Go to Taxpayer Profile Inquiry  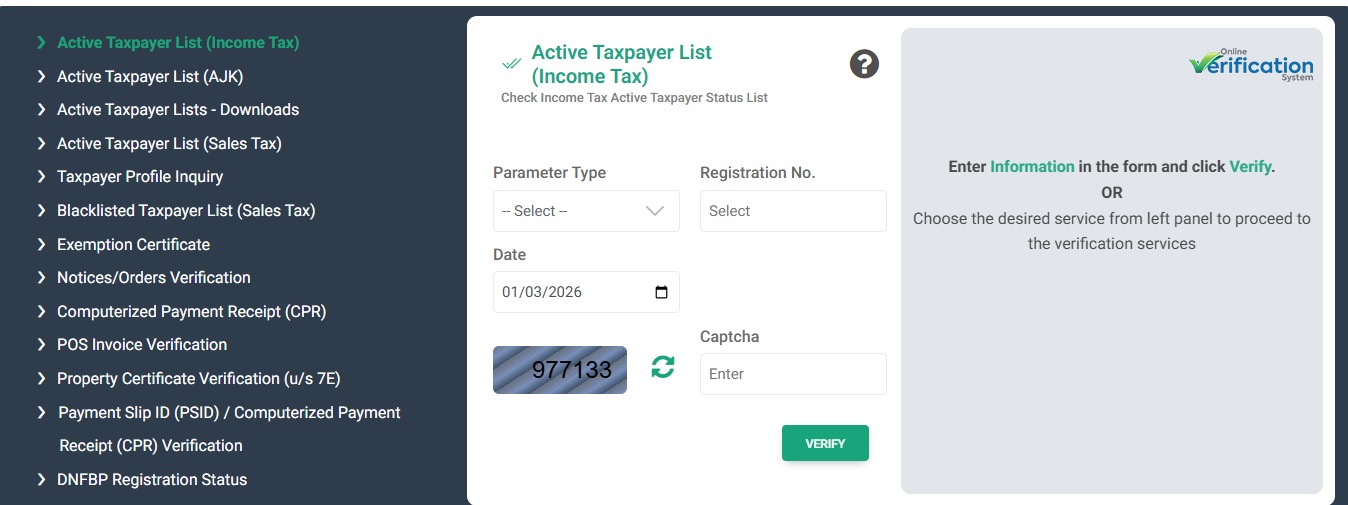140,177
